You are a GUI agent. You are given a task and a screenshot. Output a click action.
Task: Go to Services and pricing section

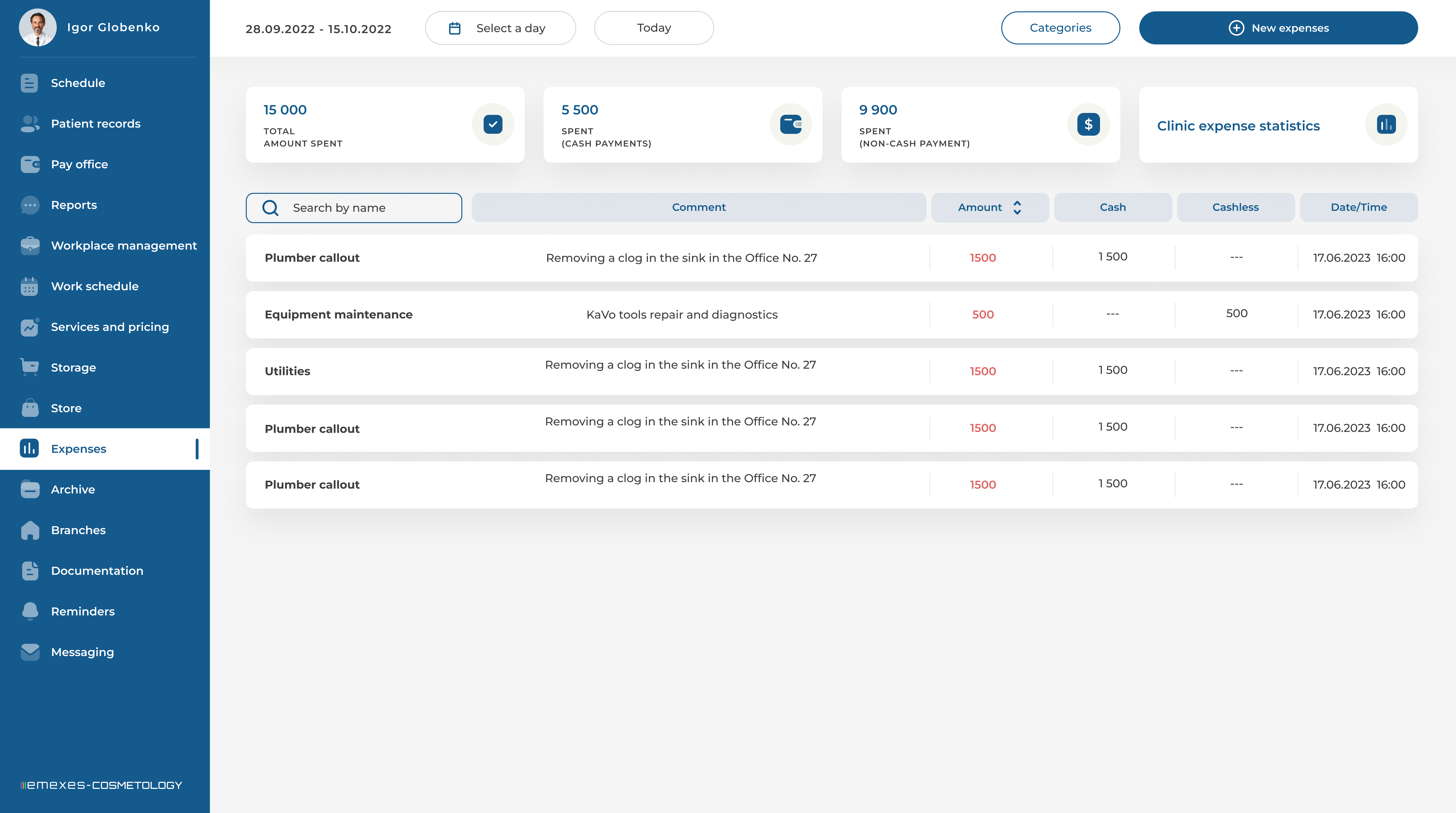110,327
